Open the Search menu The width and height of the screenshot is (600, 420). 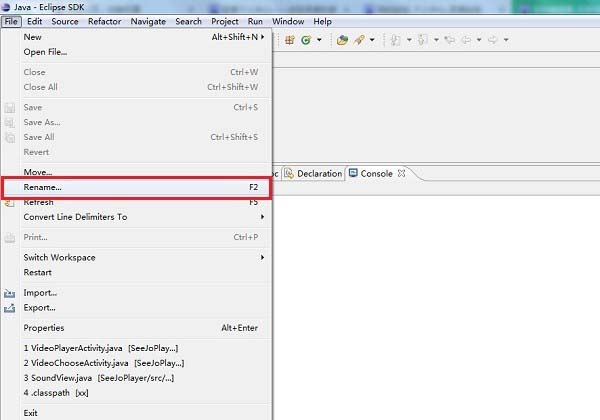point(188,21)
